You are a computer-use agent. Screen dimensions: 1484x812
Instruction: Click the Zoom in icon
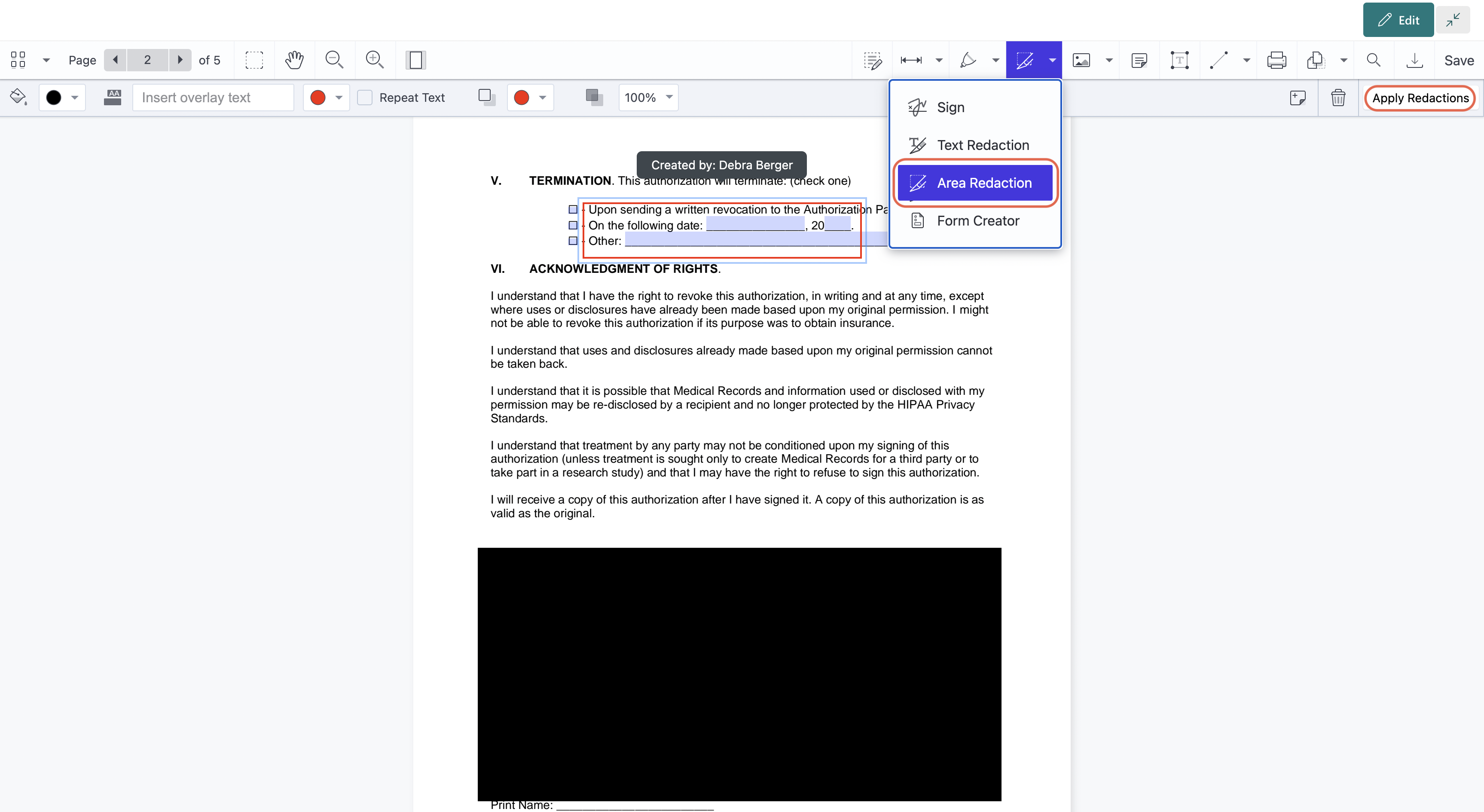coord(375,59)
